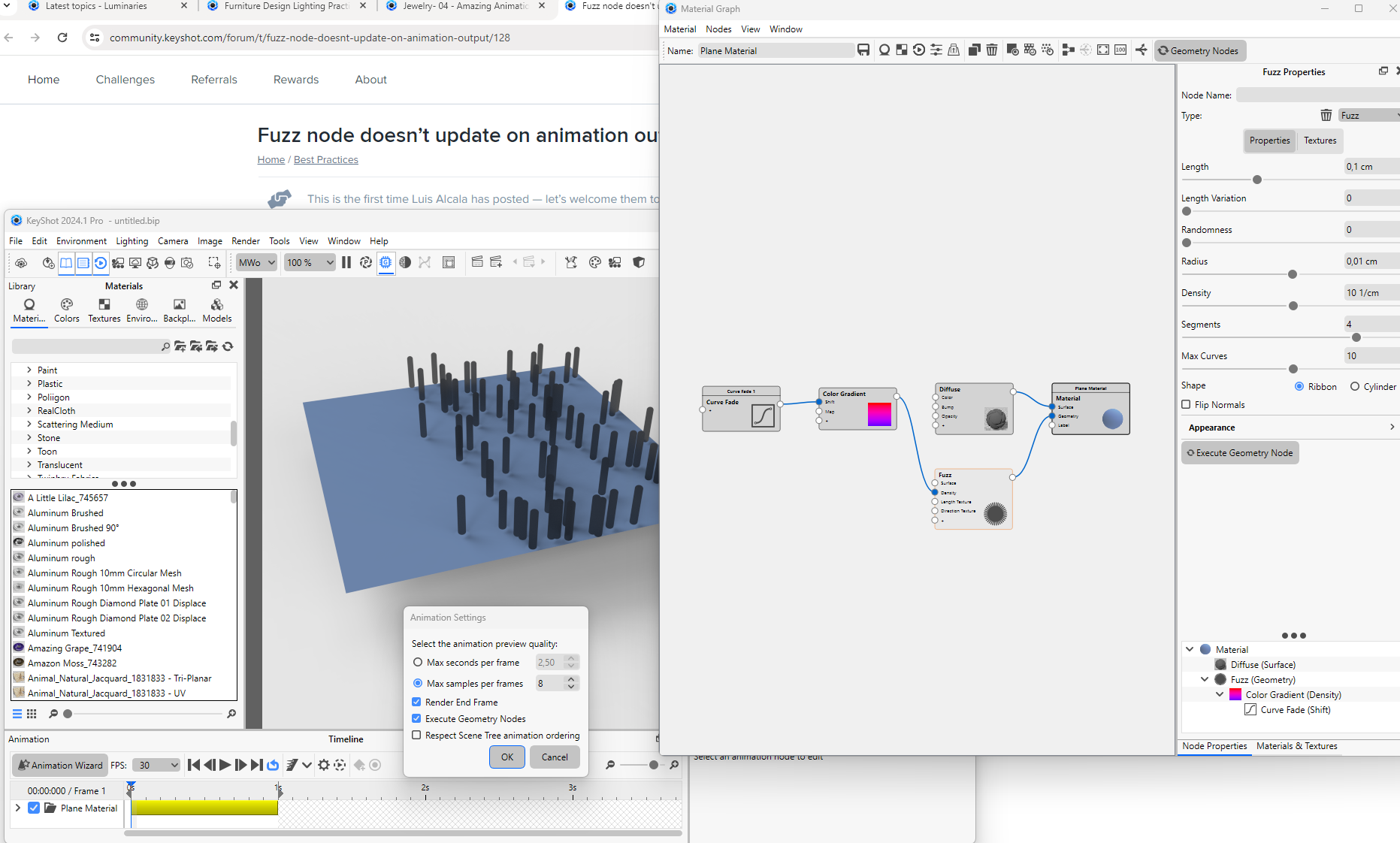Open the Colors library tab icon
The image size is (1400, 843).
click(67, 304)
